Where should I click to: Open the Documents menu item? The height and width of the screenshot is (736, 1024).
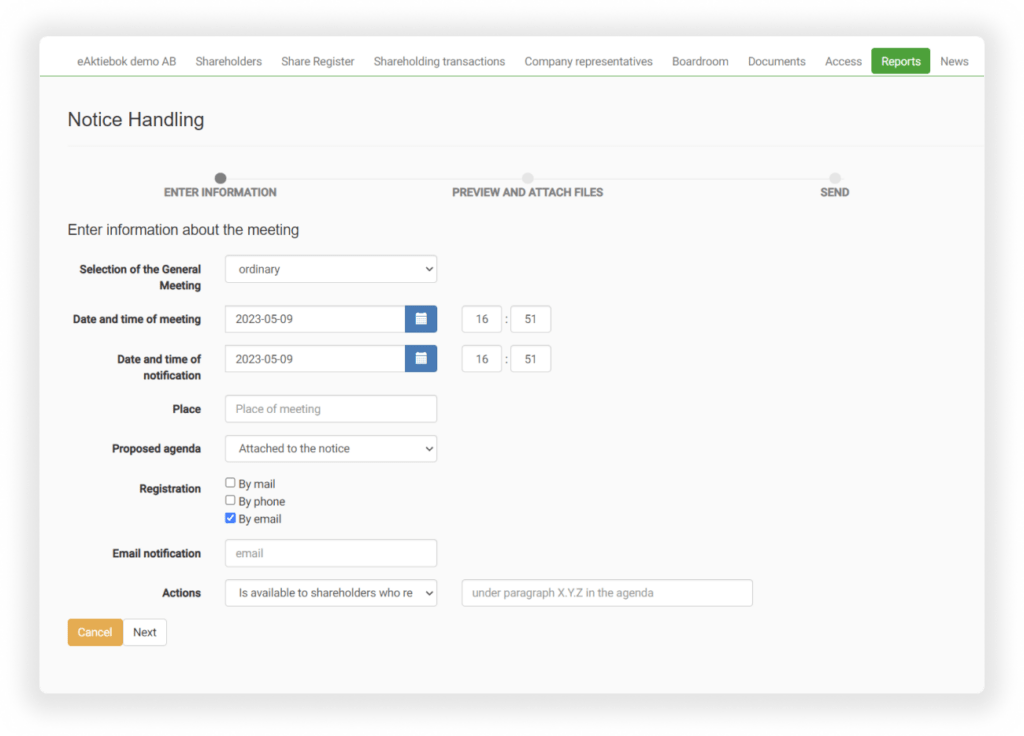point(776,61)
